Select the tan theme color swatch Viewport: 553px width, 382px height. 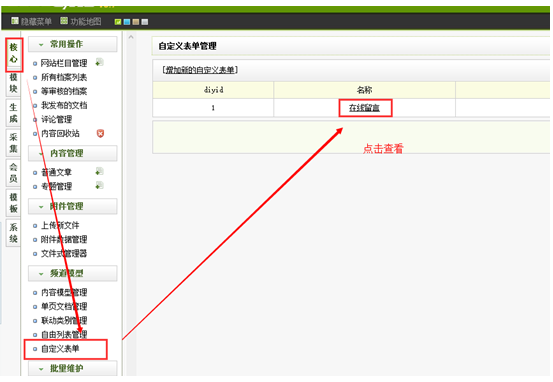click(x=136, y=22)
